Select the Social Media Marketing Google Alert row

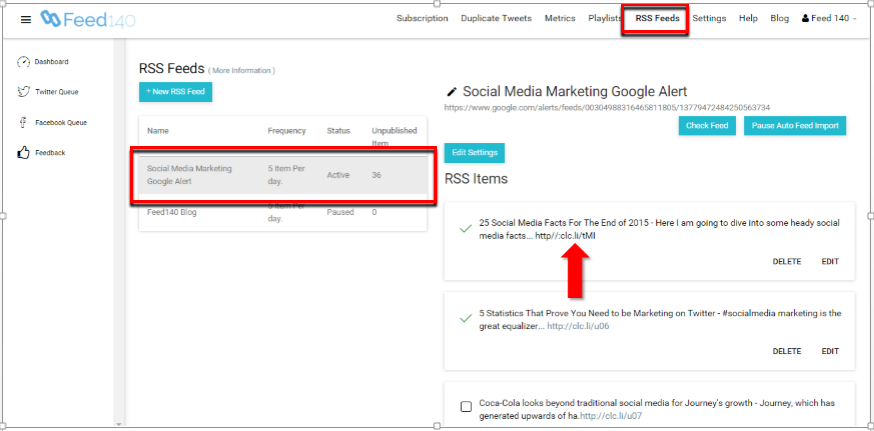point(283,175)
